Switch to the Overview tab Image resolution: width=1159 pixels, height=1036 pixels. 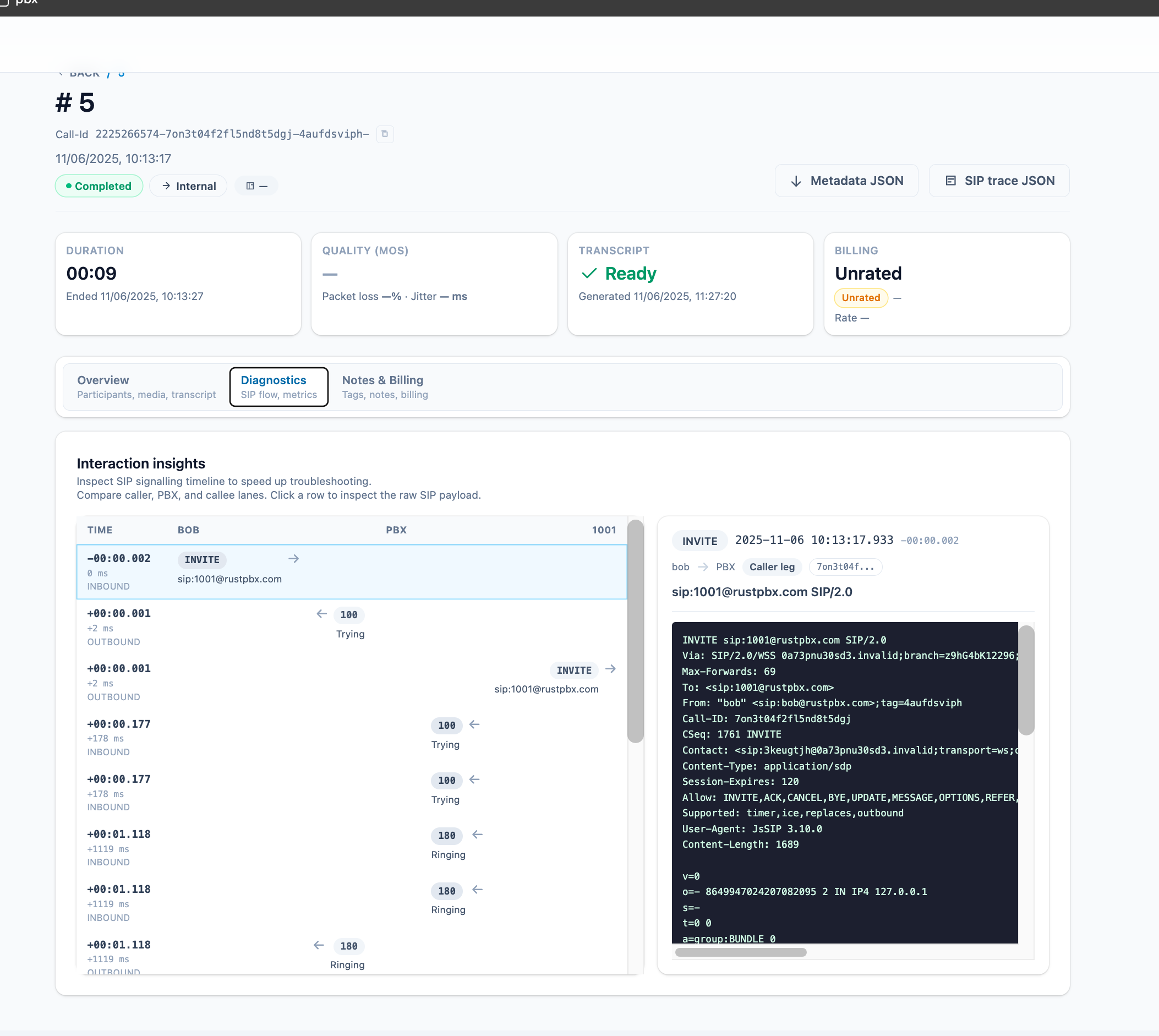(x=146, y=387)
